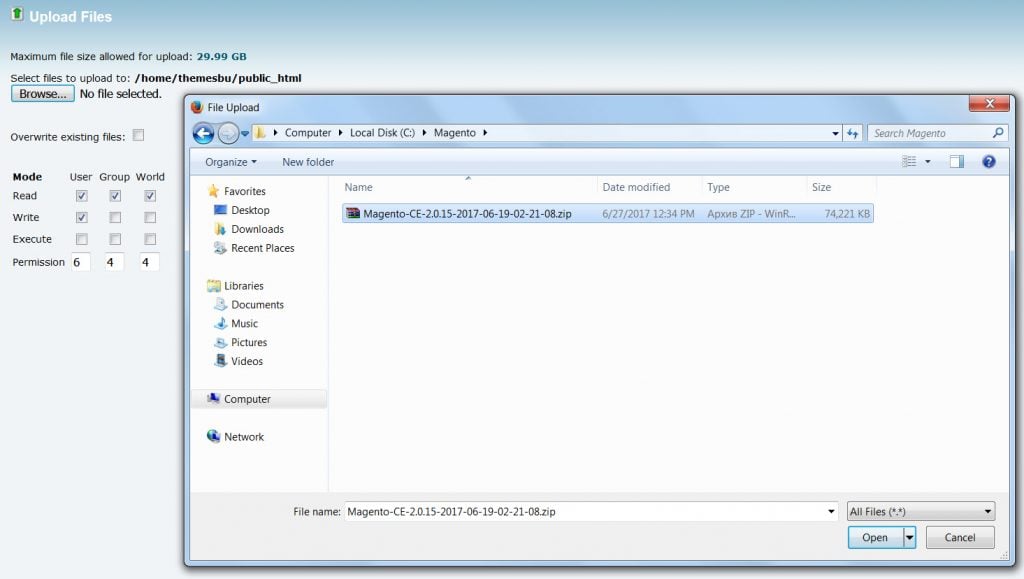Expand the File name history dropdown
Image resolution: width=1024 pixels, height=579 pixels.
pyautogui.click(x=832, y=511)
